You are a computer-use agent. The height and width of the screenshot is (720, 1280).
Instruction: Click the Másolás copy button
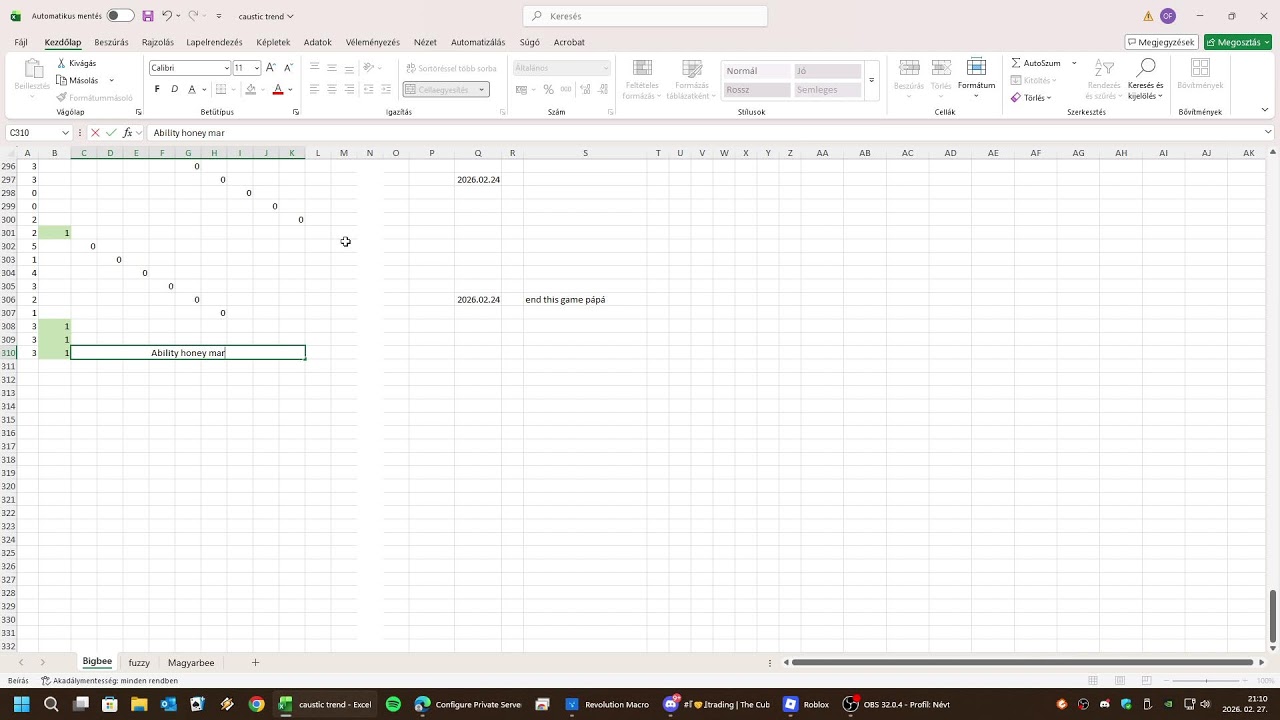coord(77,80)
